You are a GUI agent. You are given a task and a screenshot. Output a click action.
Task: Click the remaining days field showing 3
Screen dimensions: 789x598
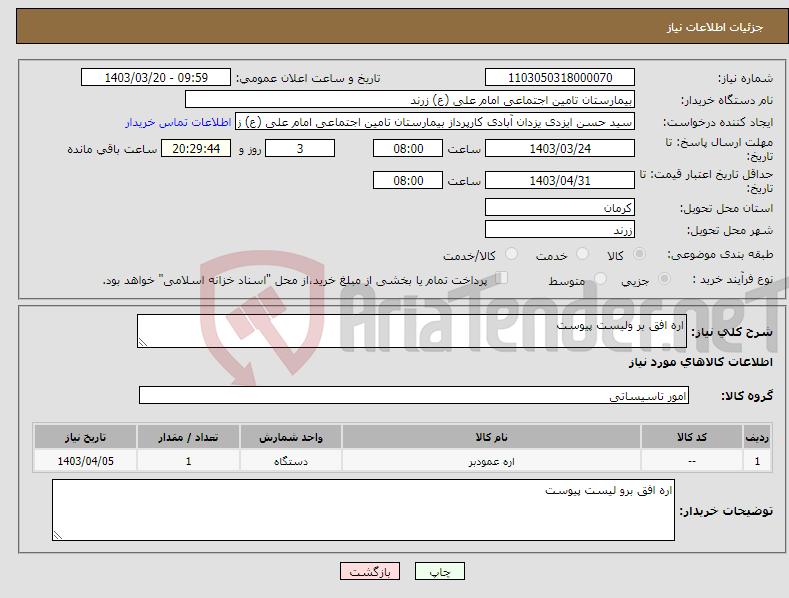(300, 148)
